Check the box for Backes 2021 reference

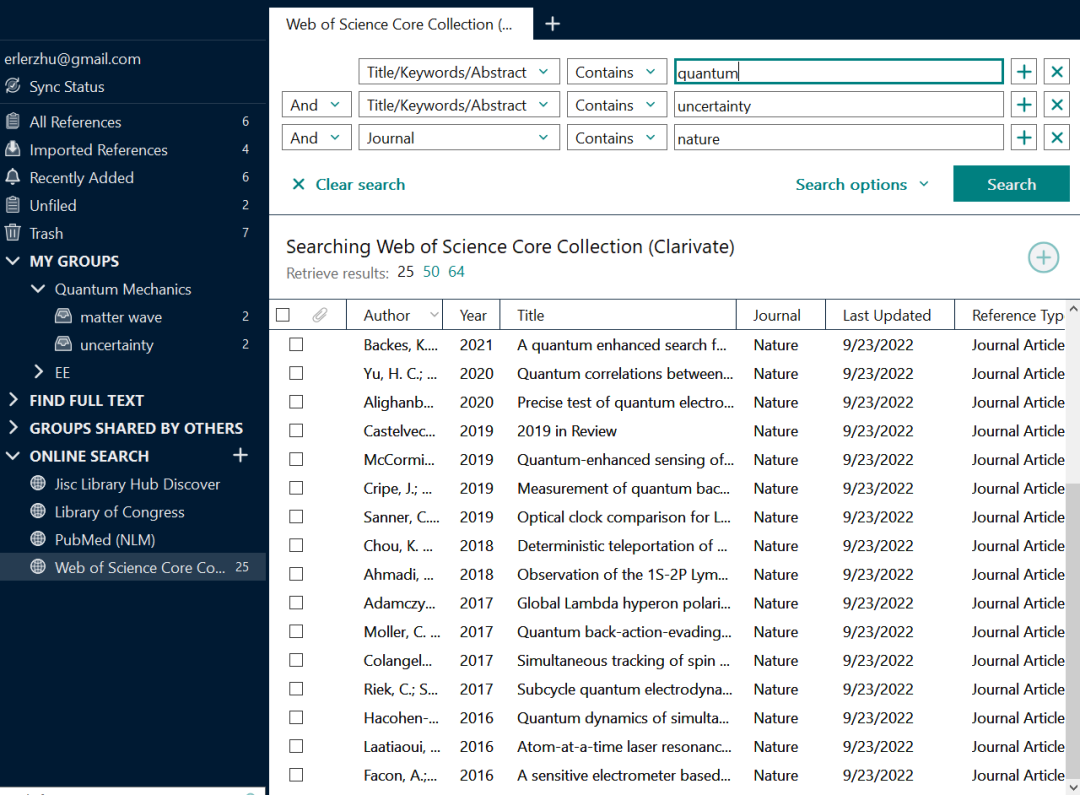tap(296, 344)
